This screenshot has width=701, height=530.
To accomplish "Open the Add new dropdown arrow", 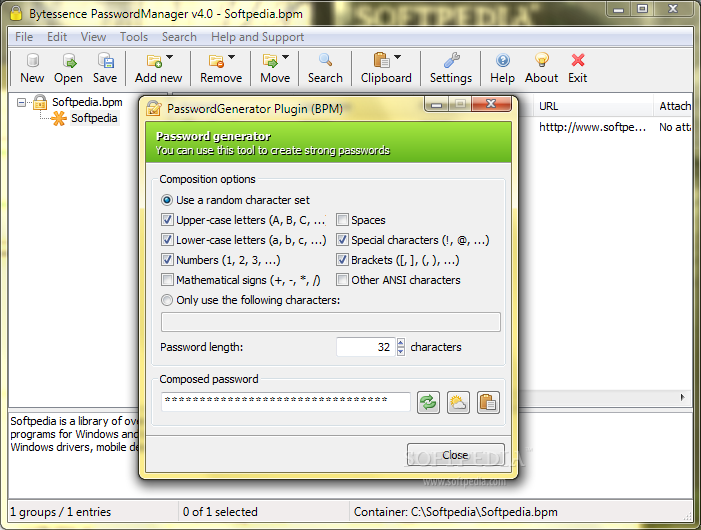I will point(169,57).
